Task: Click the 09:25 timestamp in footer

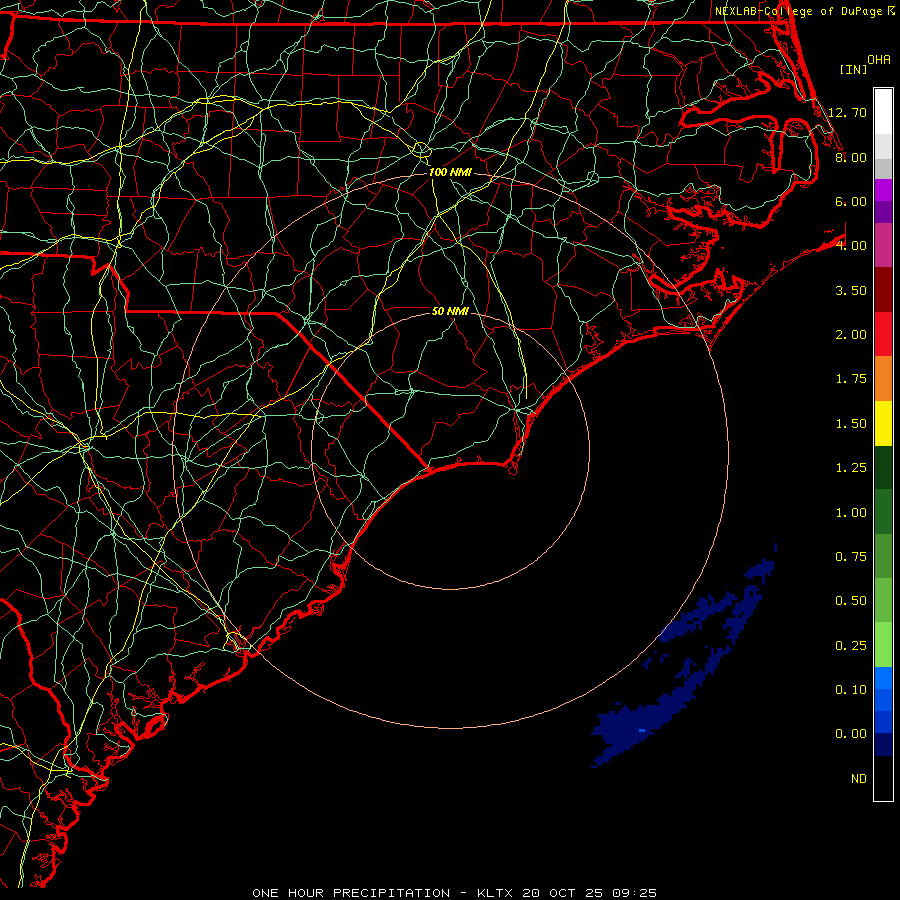Action: 634,893
